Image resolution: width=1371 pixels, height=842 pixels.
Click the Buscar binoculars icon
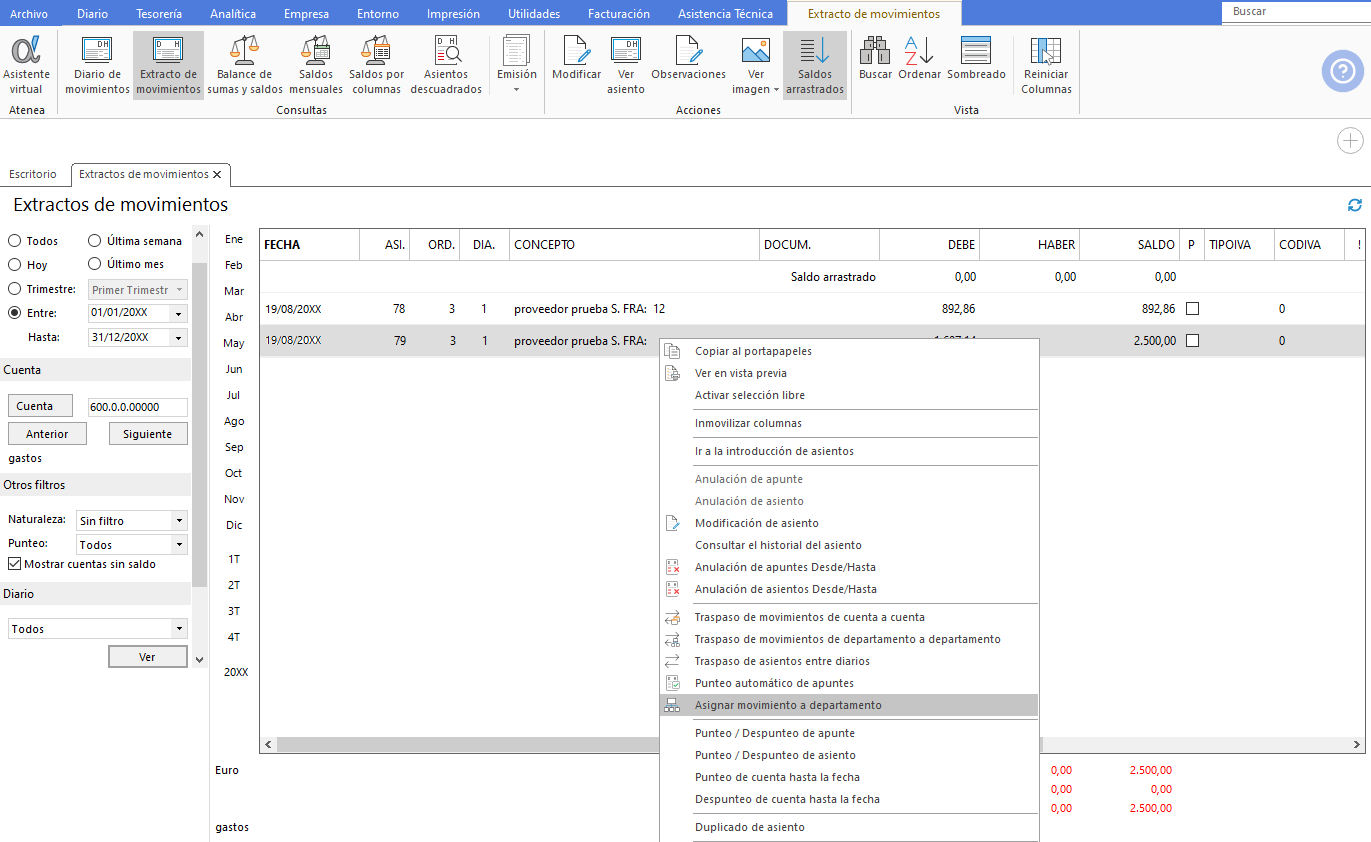pos(875,60)
